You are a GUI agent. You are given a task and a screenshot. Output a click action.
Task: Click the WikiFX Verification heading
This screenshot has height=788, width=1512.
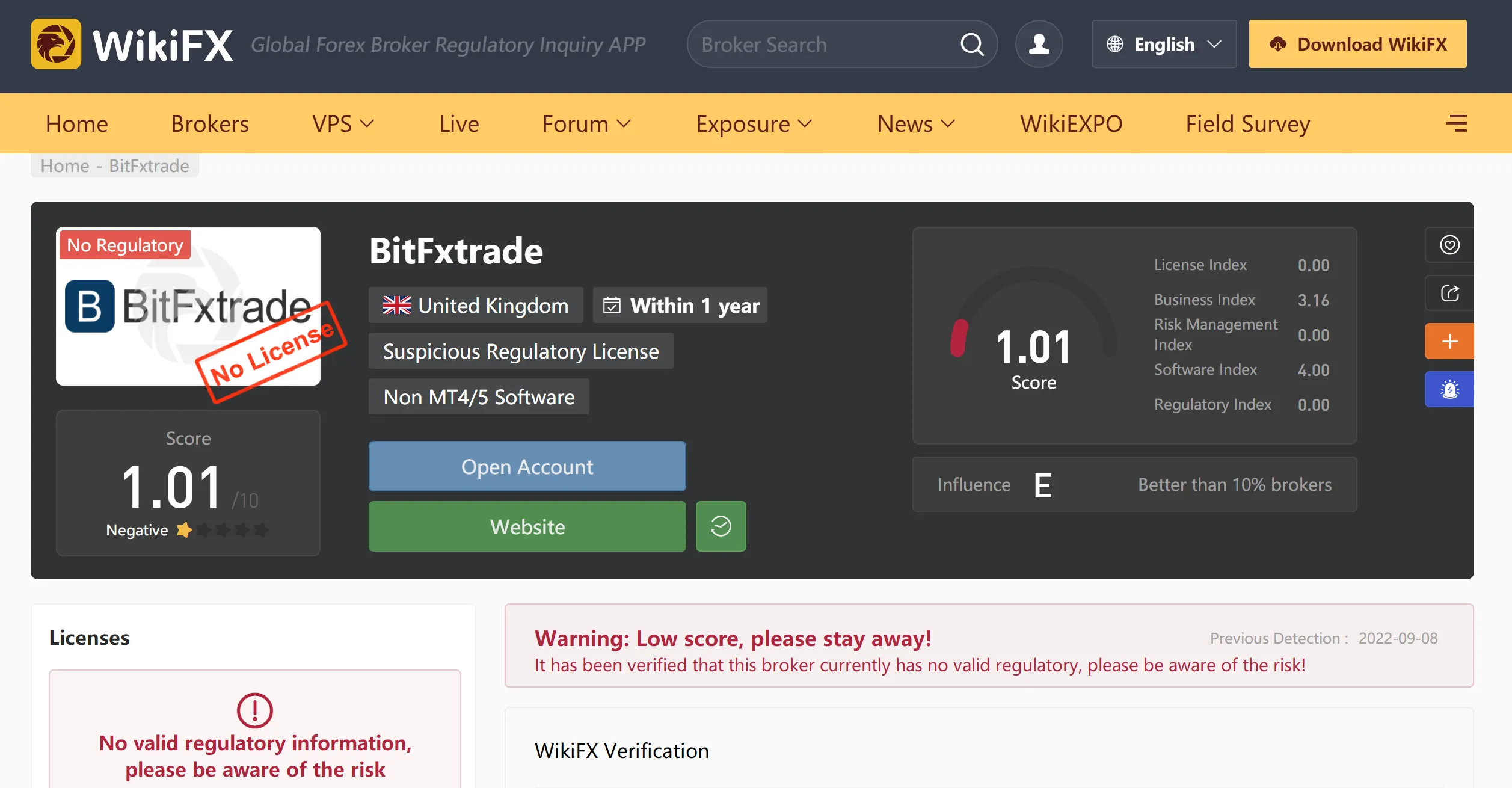coord(622,751)
